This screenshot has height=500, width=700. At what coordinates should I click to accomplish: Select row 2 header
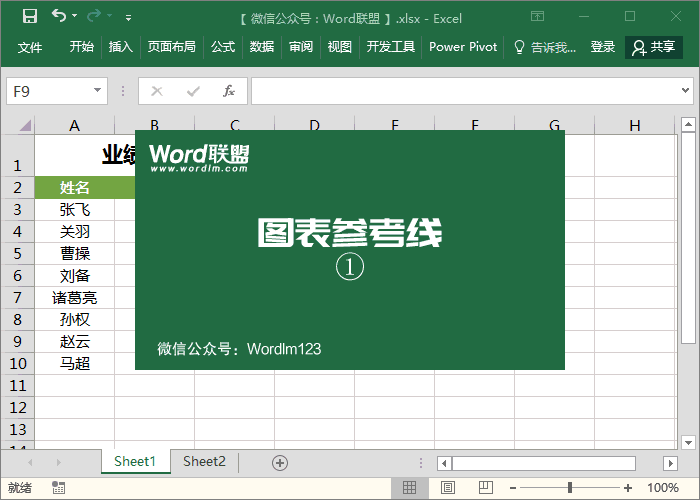pyautogui.click(x=17, y=188)
